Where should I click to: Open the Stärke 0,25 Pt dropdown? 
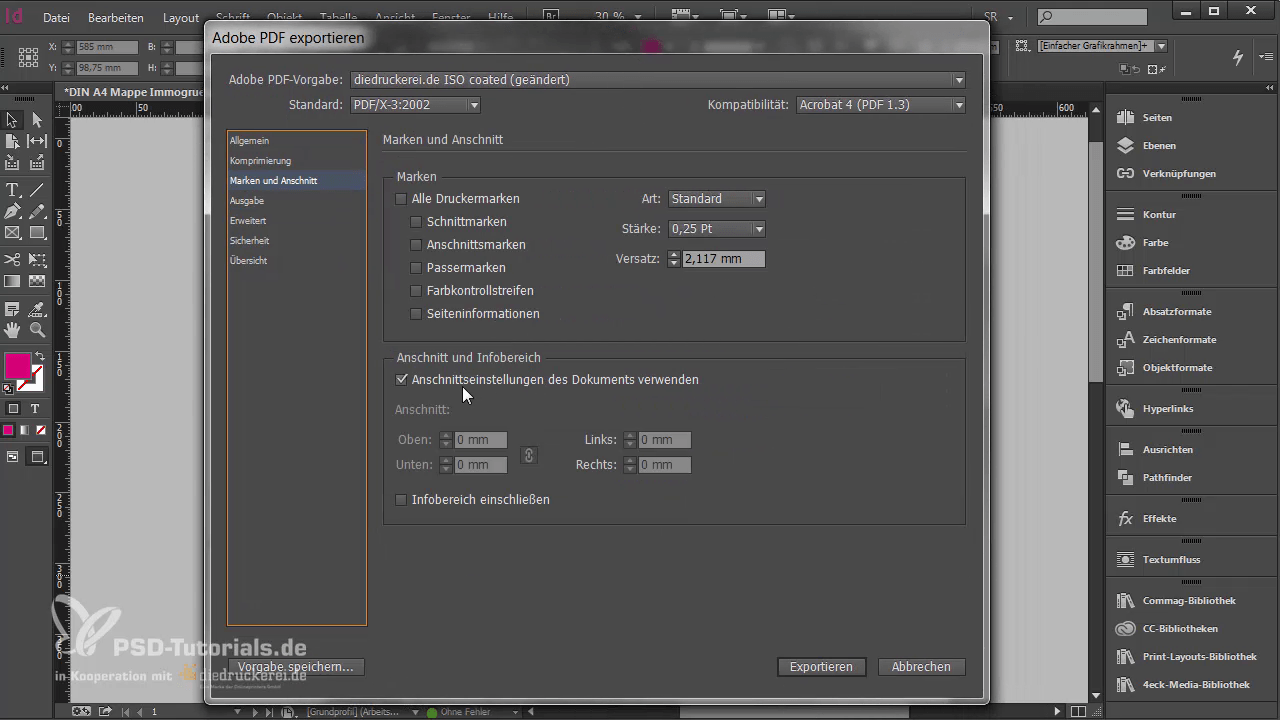[717, 229]
